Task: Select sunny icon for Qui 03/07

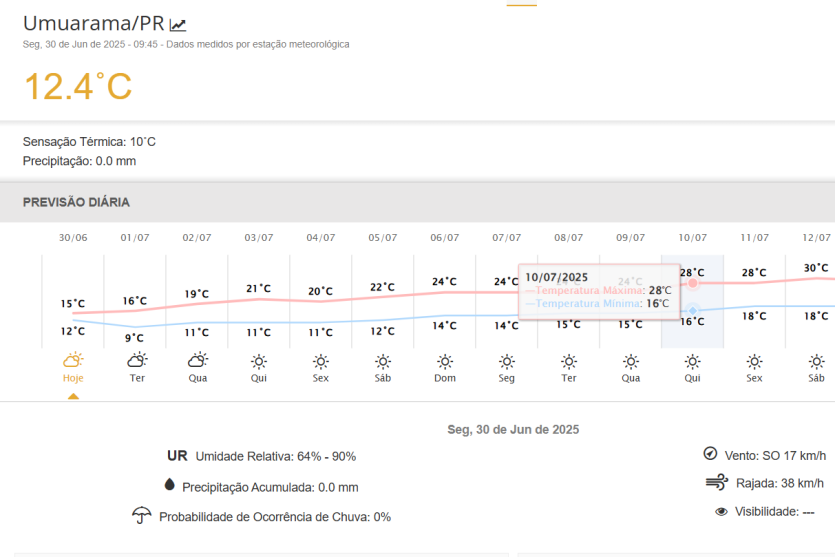Action: (x=259, y=361)
